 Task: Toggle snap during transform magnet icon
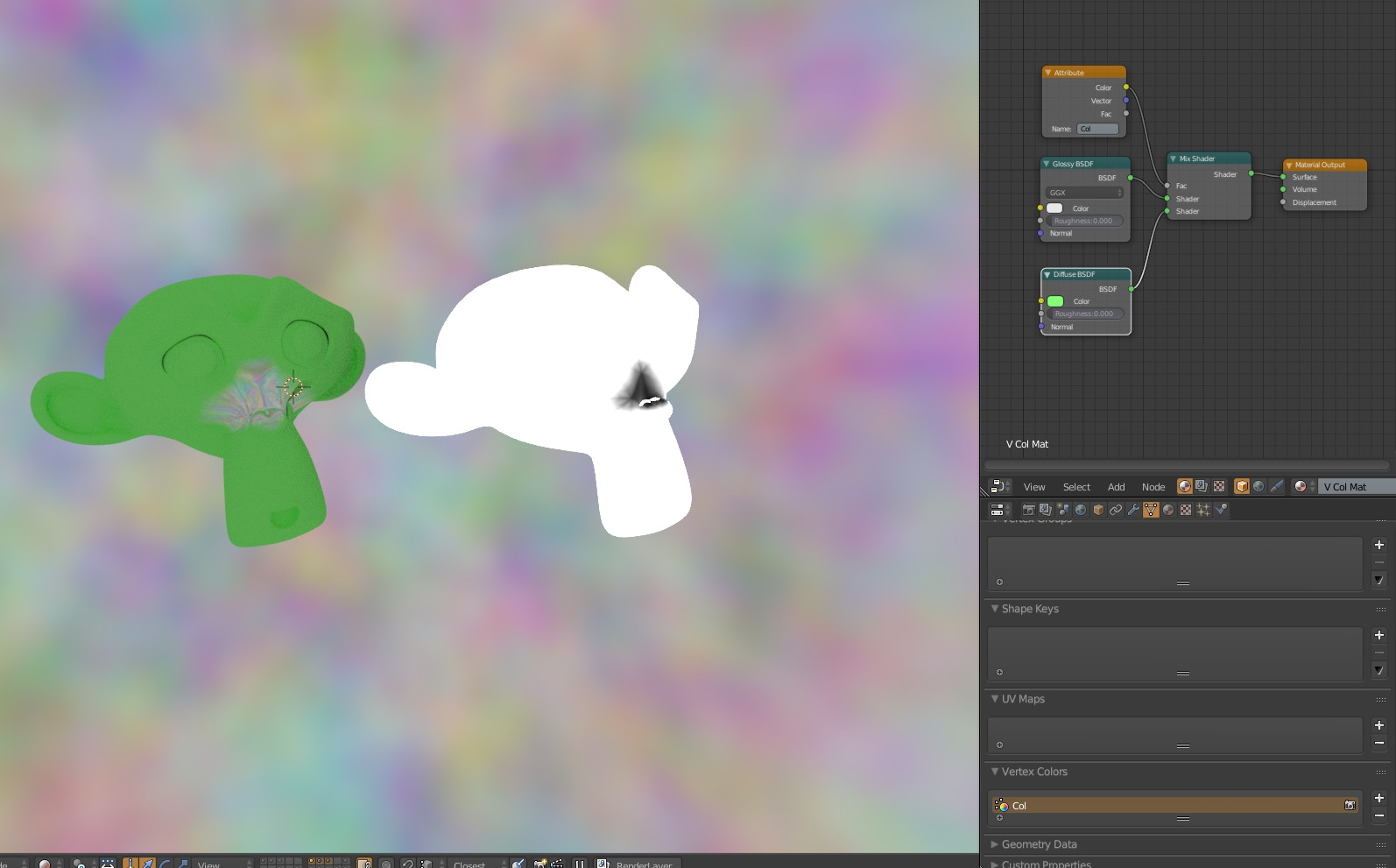406,864
